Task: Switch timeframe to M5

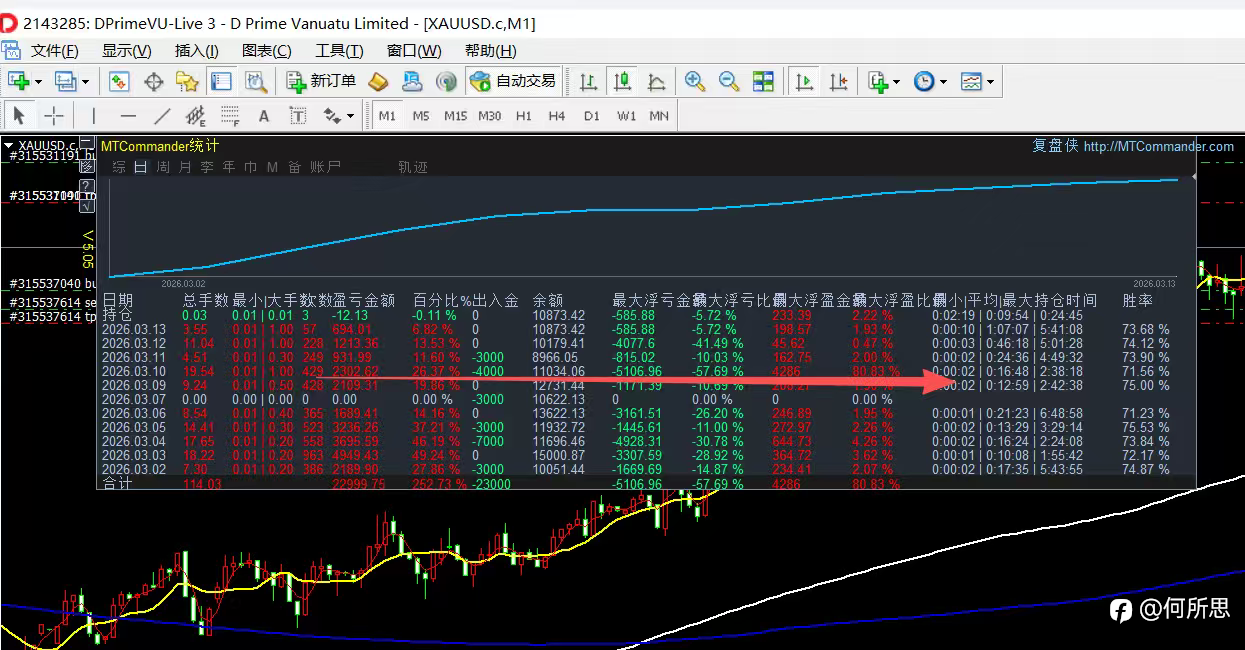Action: (x=421, y=116)
